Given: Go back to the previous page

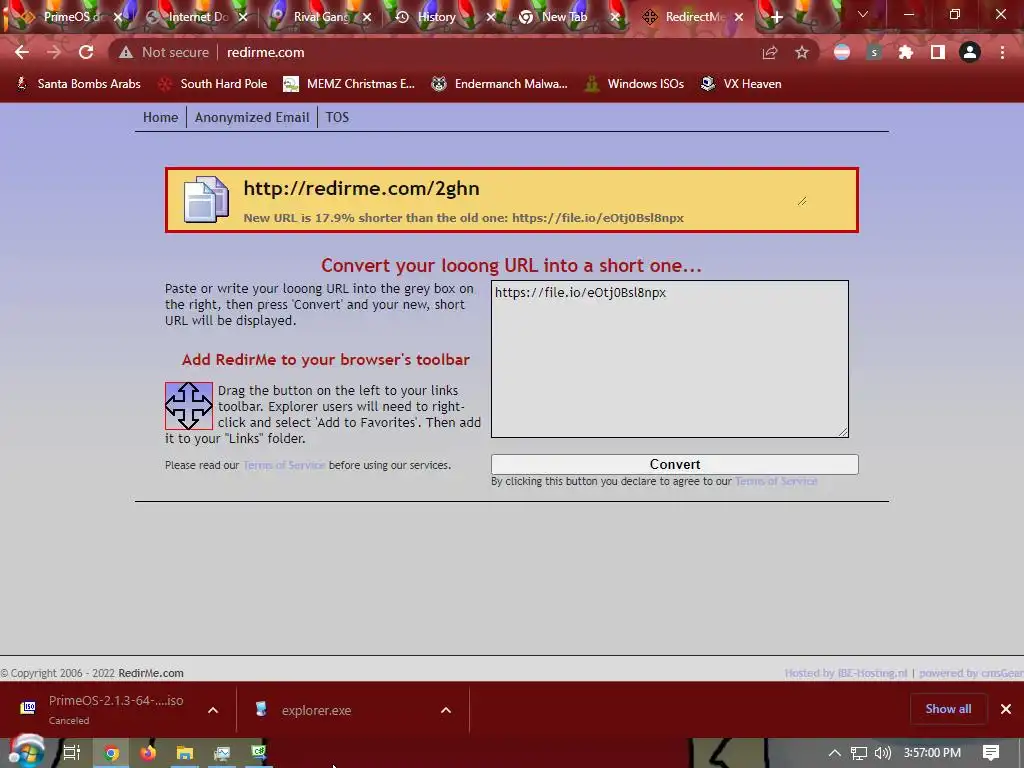Looking at the screenshot, I should click(22, 52).
